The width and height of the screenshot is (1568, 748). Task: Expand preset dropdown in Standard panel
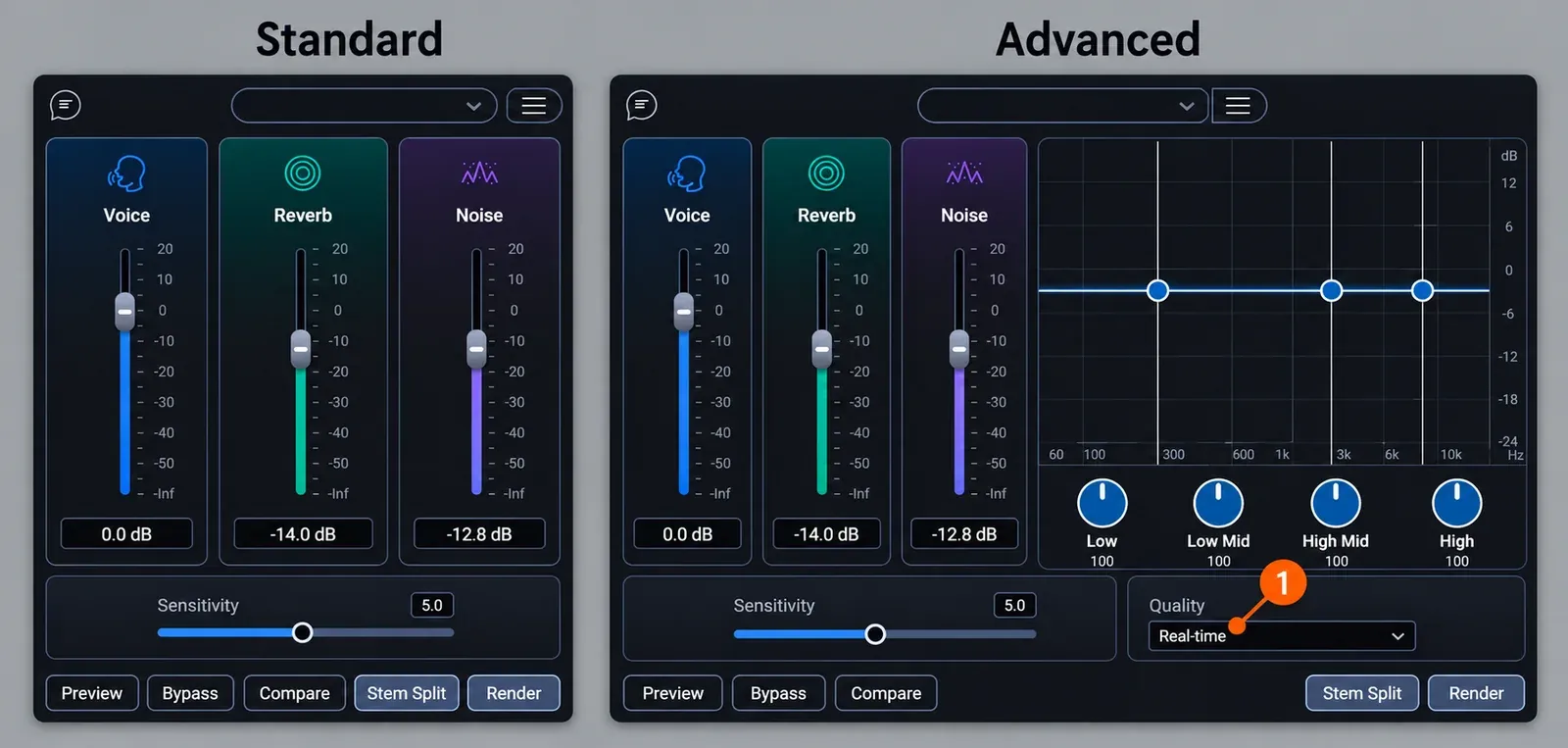[365, 106]
